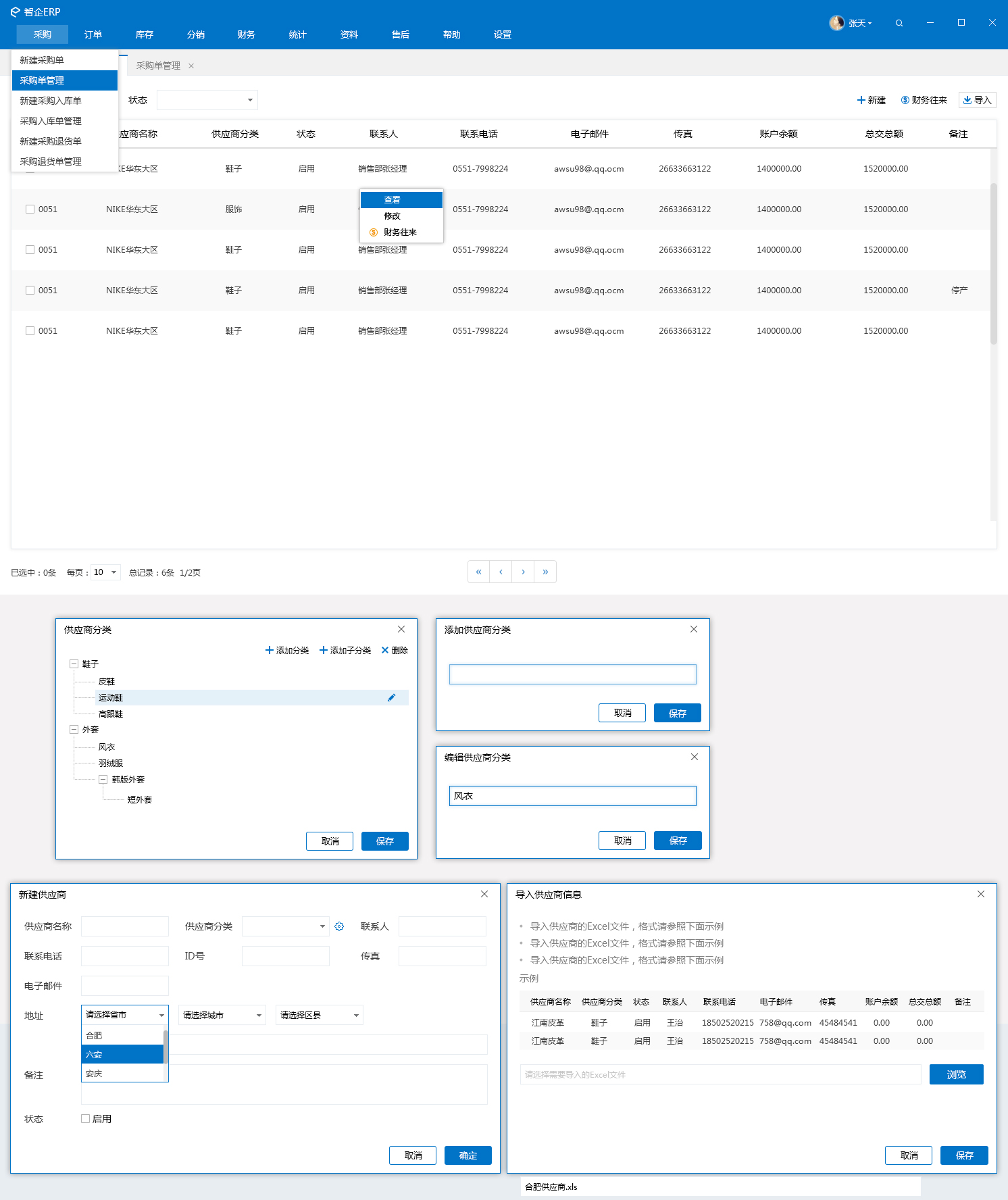Click the 添加子分类 plus icon
The height and width of the screenshot is (1200, 1008).
pos(324,650)
